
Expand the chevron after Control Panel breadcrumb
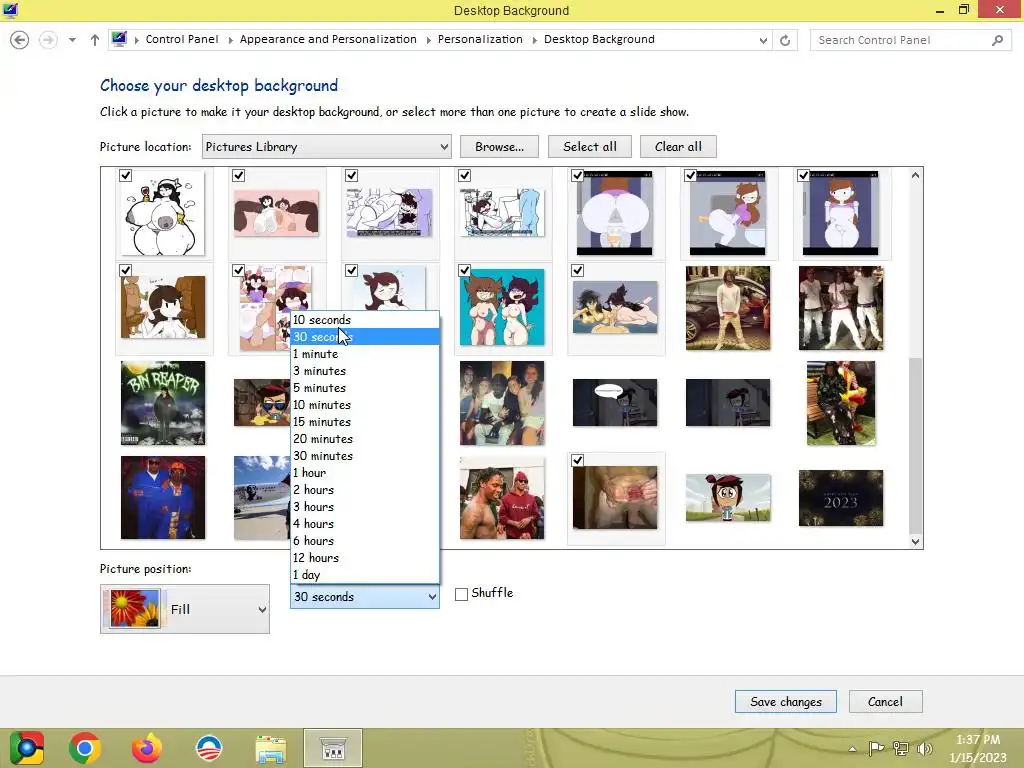pyautogui.click(x=231, y=40)
